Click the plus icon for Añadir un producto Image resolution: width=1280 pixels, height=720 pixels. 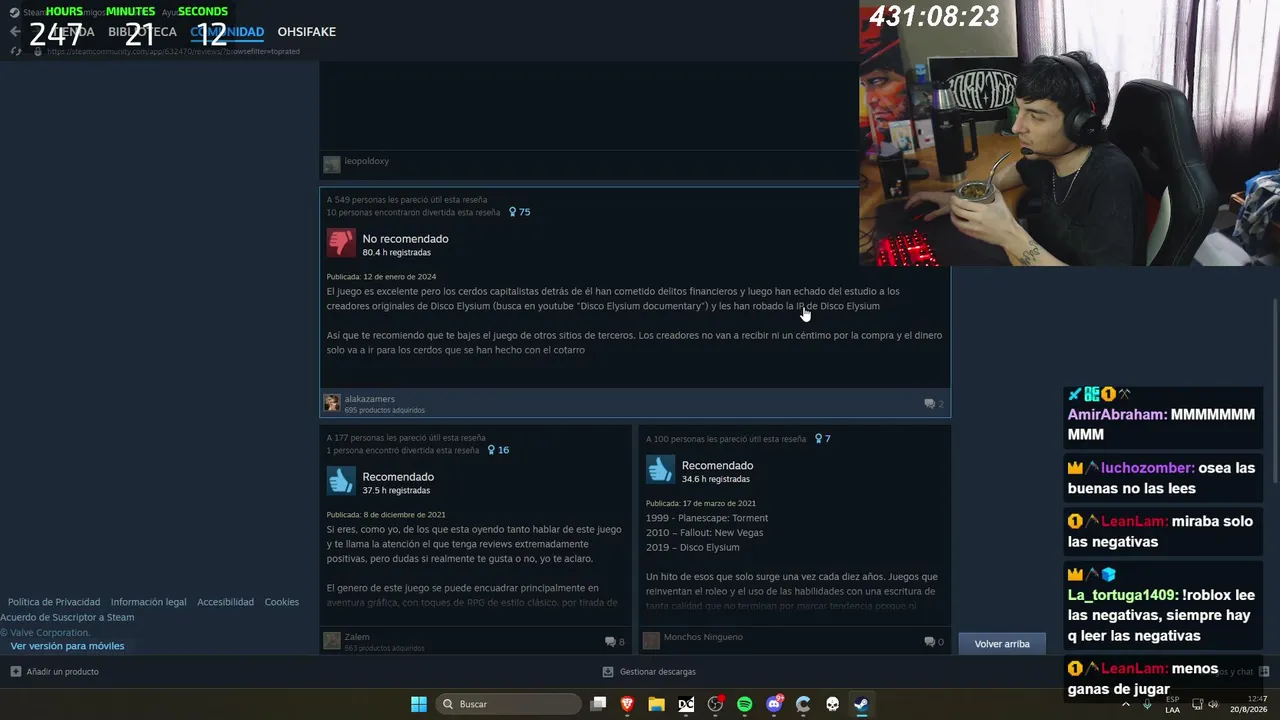click(15, 672)
